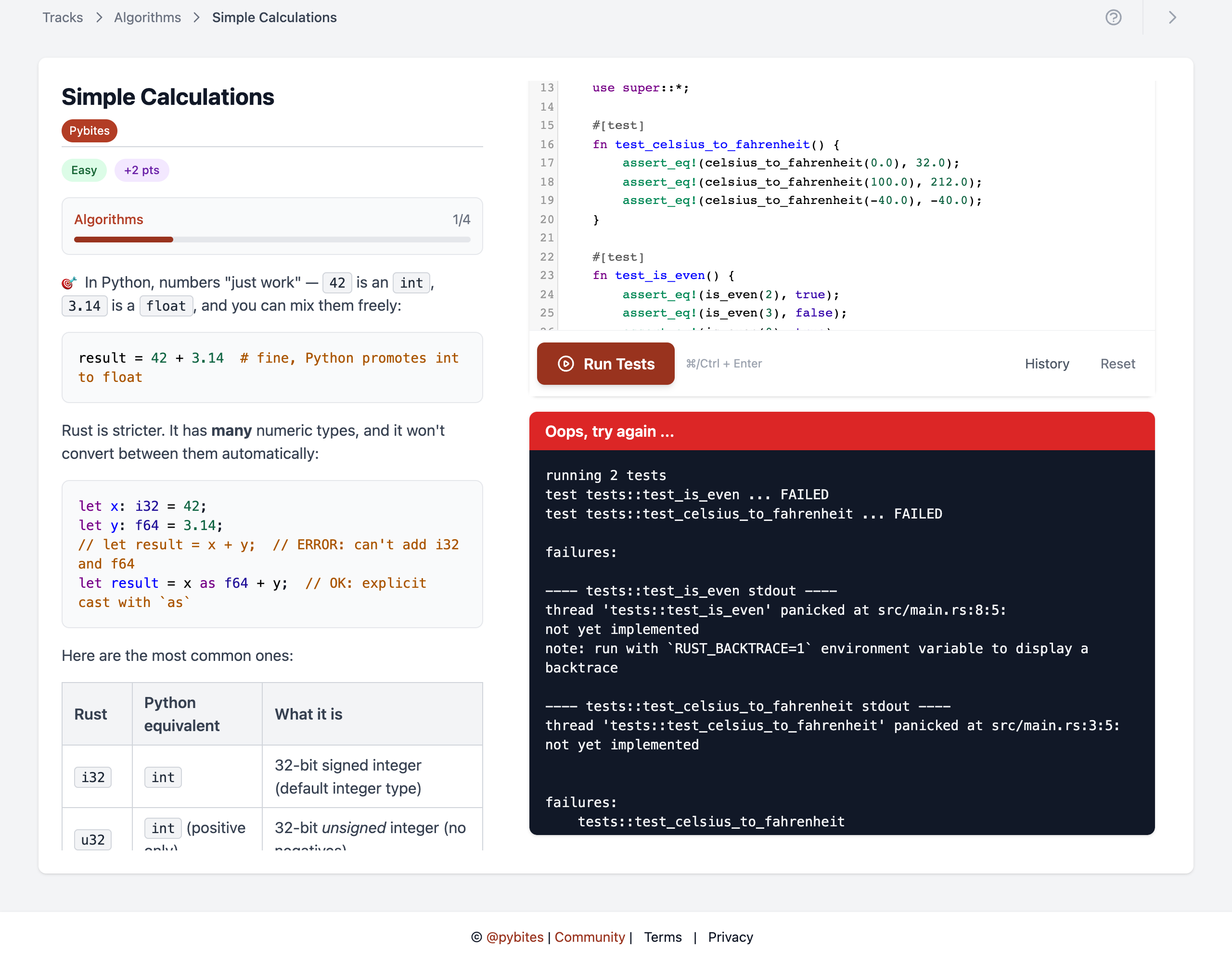Click the play icon in Run Tests
1232x962 pixels.
click(565, 364)
